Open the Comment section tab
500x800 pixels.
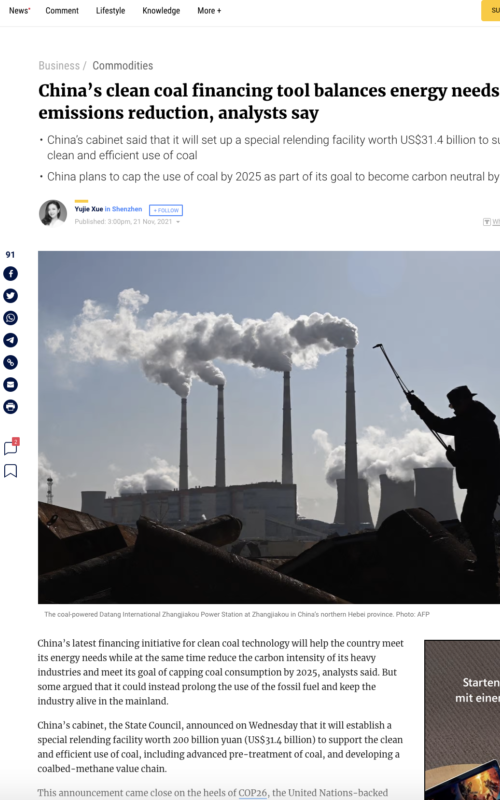pos(62,11)
